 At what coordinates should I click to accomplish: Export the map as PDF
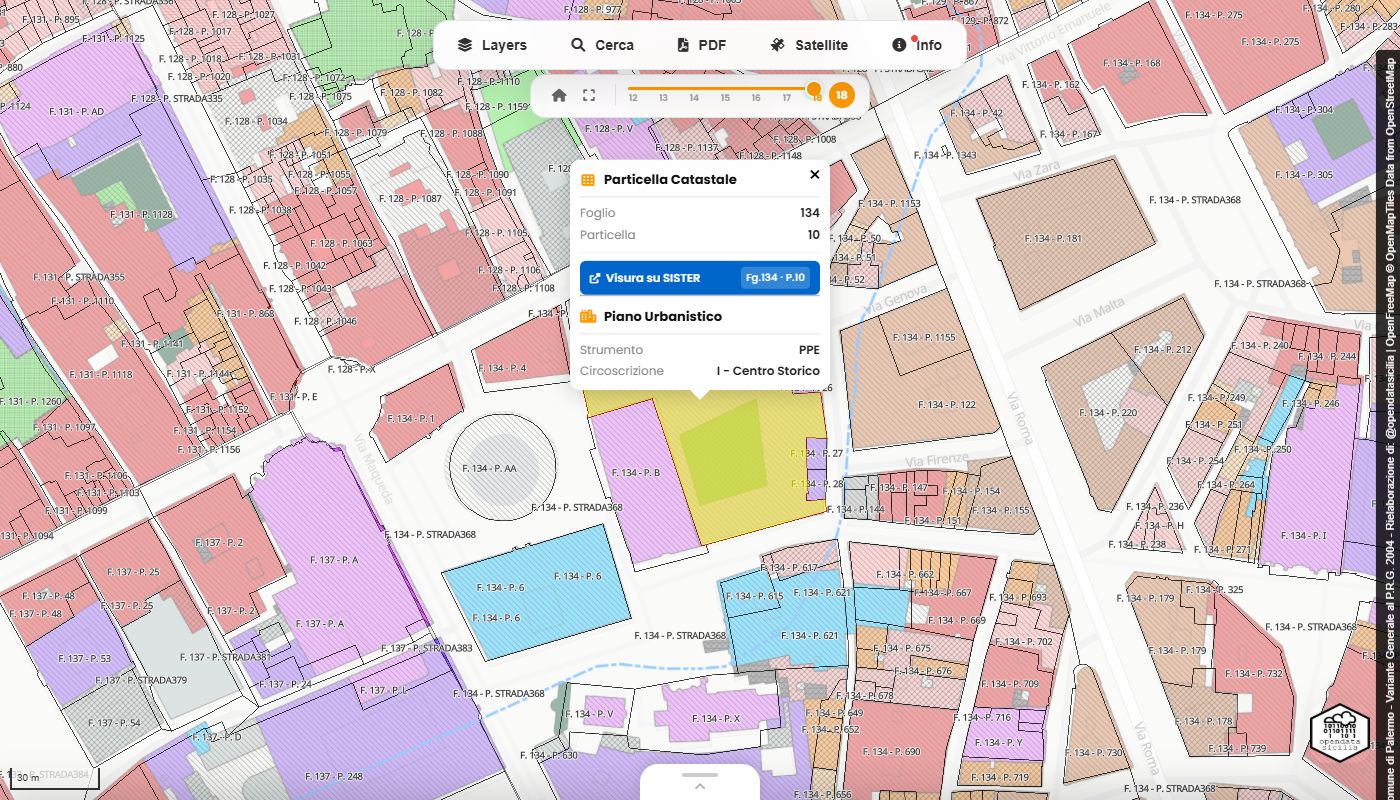point(701,45)
